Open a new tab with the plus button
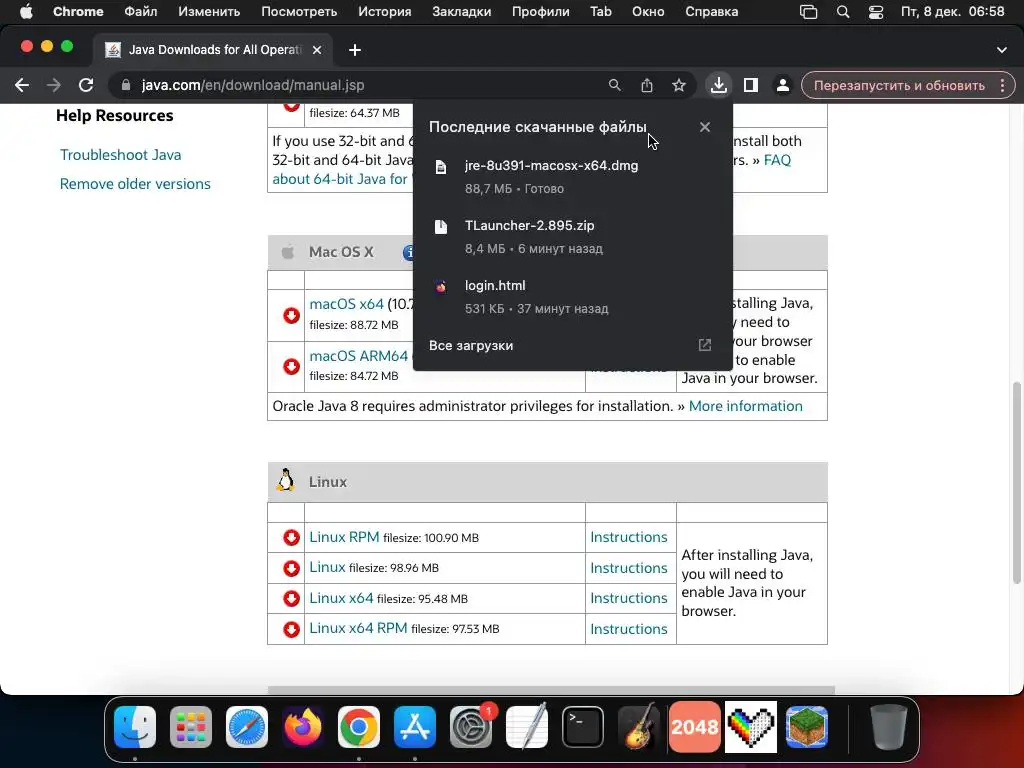This screenshot has width=1024, height=768. point(355,50)
